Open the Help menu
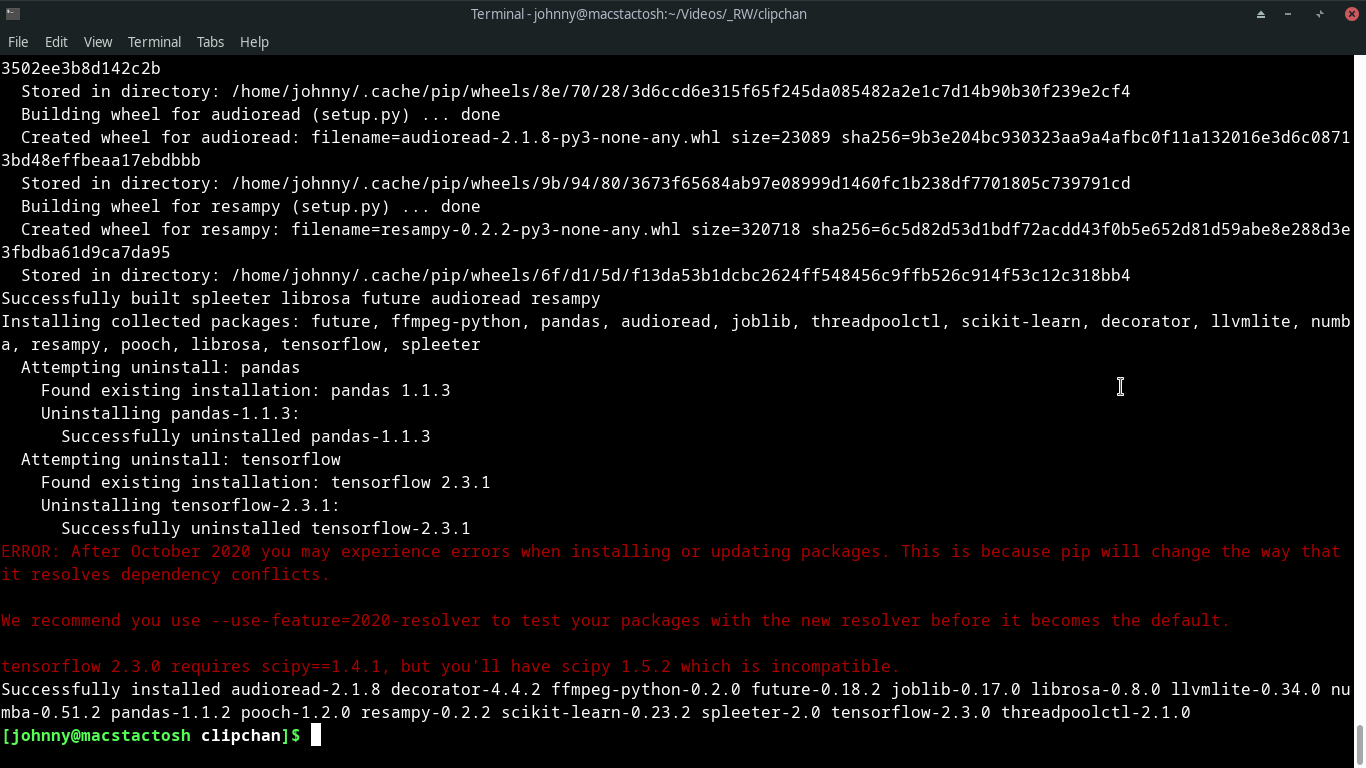The height and width of the screenshot is (768, 1366). click(x=254, y=42)
